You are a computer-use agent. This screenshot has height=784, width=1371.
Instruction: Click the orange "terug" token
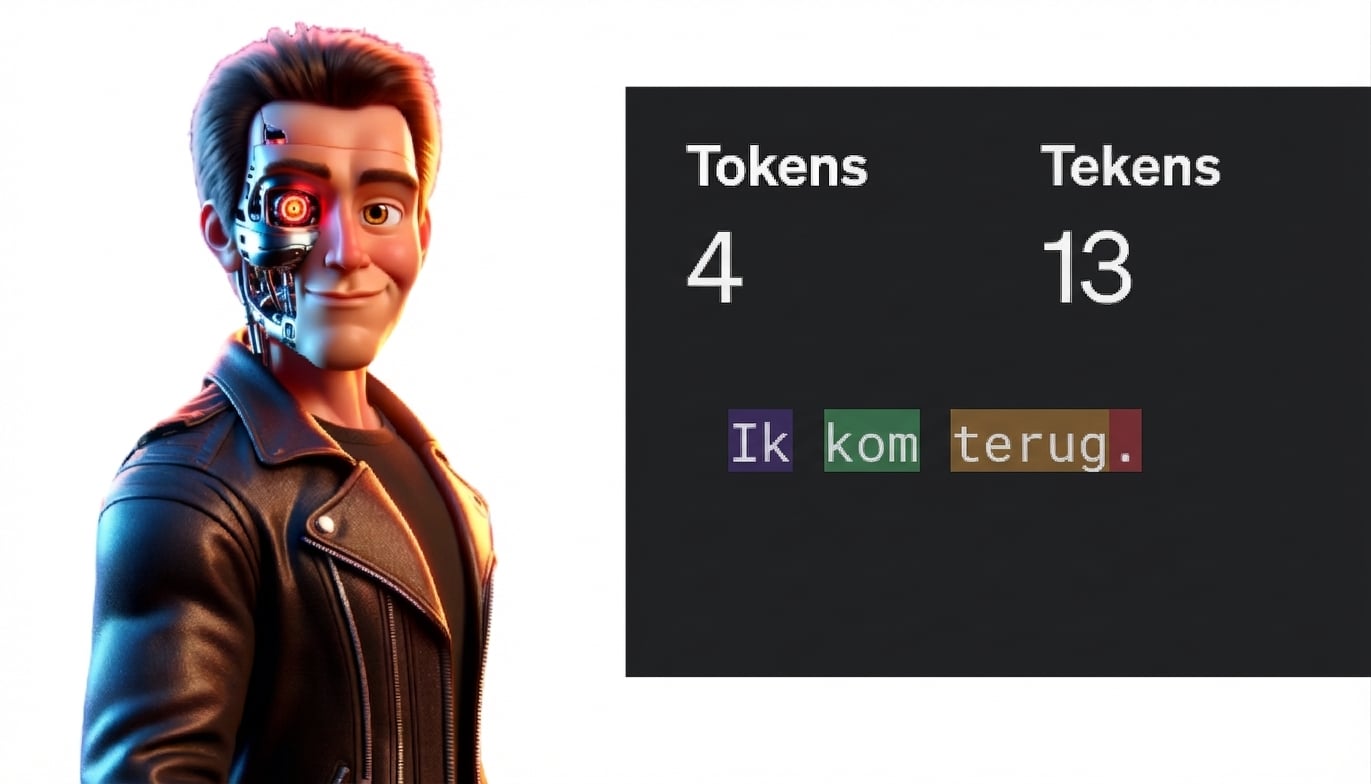pos(1030,440)
